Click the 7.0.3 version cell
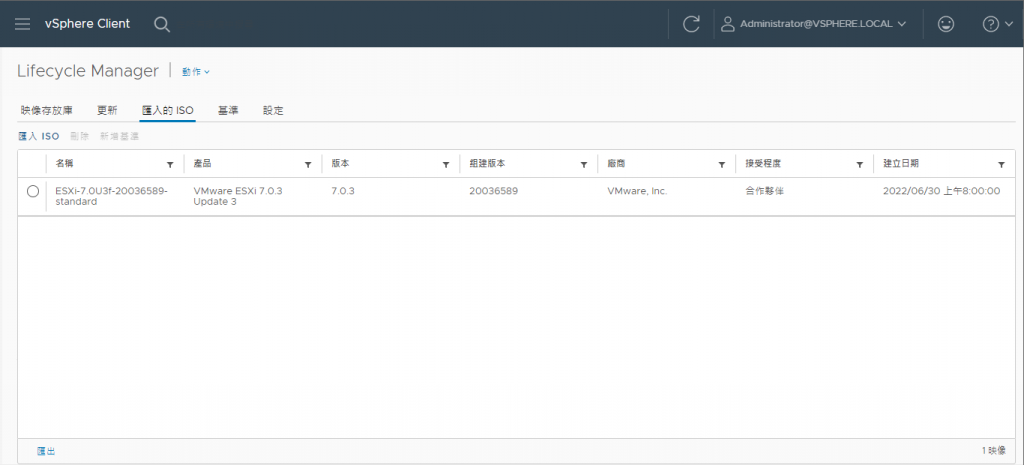Screen dimensions: 1024x465 click(343, 191)
